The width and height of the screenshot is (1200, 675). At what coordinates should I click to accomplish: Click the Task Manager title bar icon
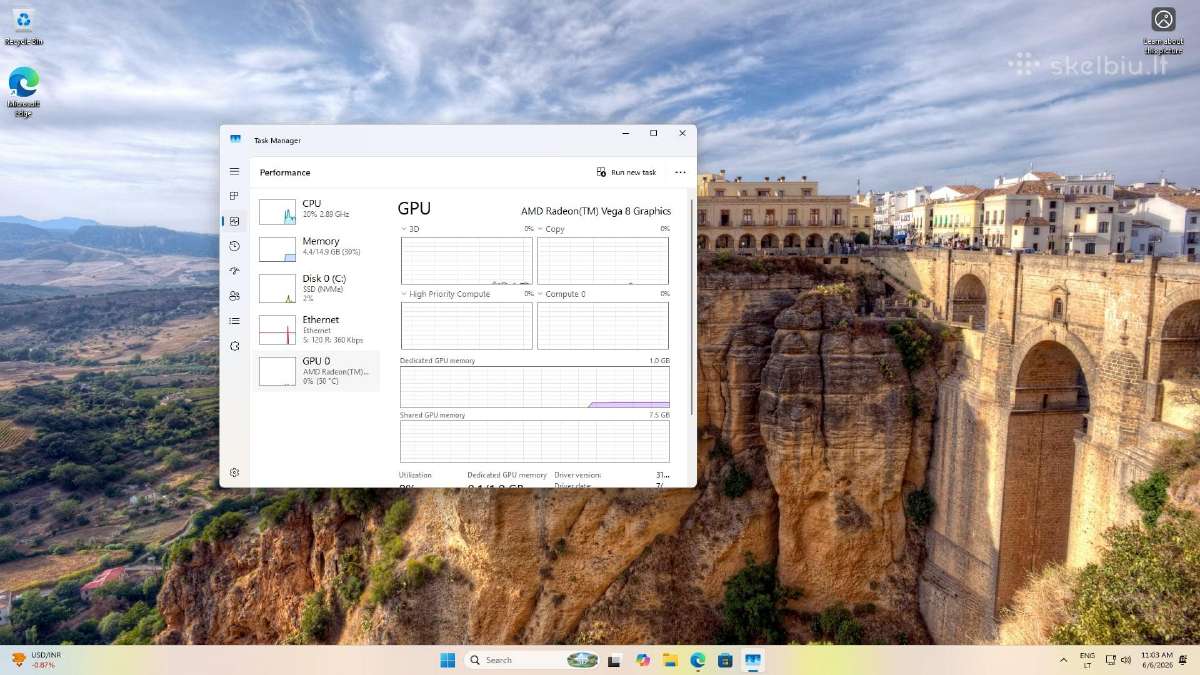pos(235,140)
